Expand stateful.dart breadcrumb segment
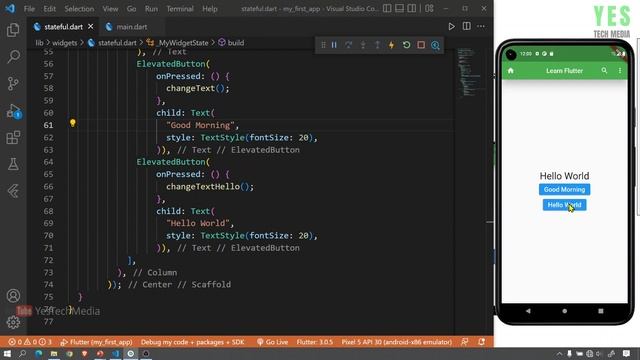The width and height of the screenshot is (640, 360). [112, 42]
